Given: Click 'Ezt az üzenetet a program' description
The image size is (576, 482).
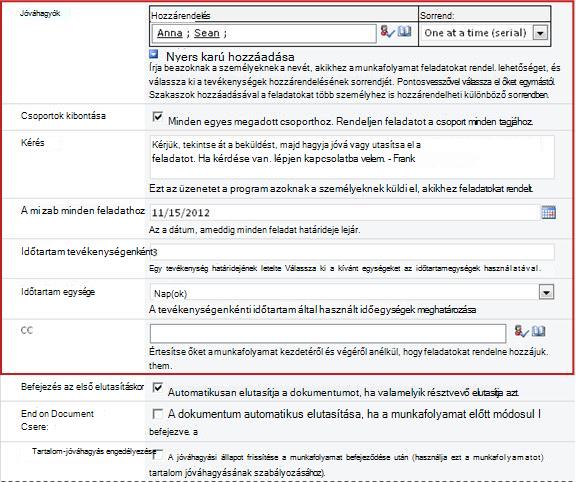Looking at the screenshot, I should coord(341,189).
